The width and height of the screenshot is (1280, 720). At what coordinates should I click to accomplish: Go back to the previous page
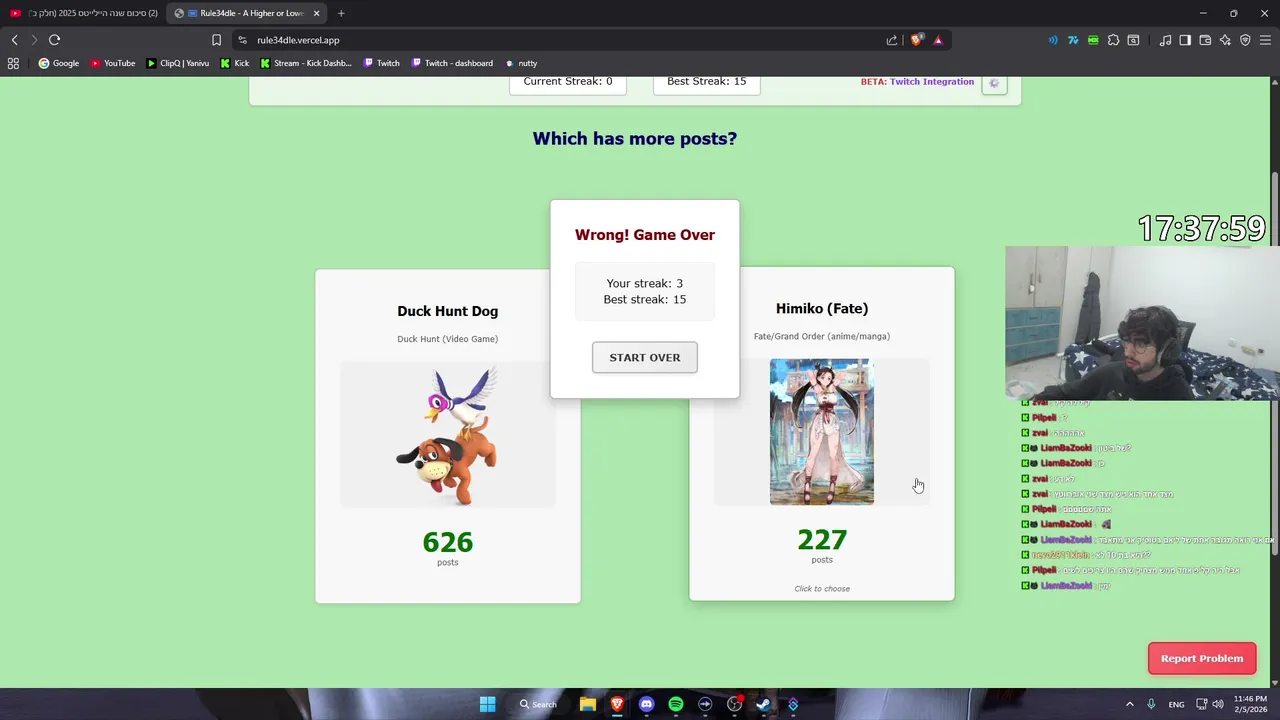[14, 40]
